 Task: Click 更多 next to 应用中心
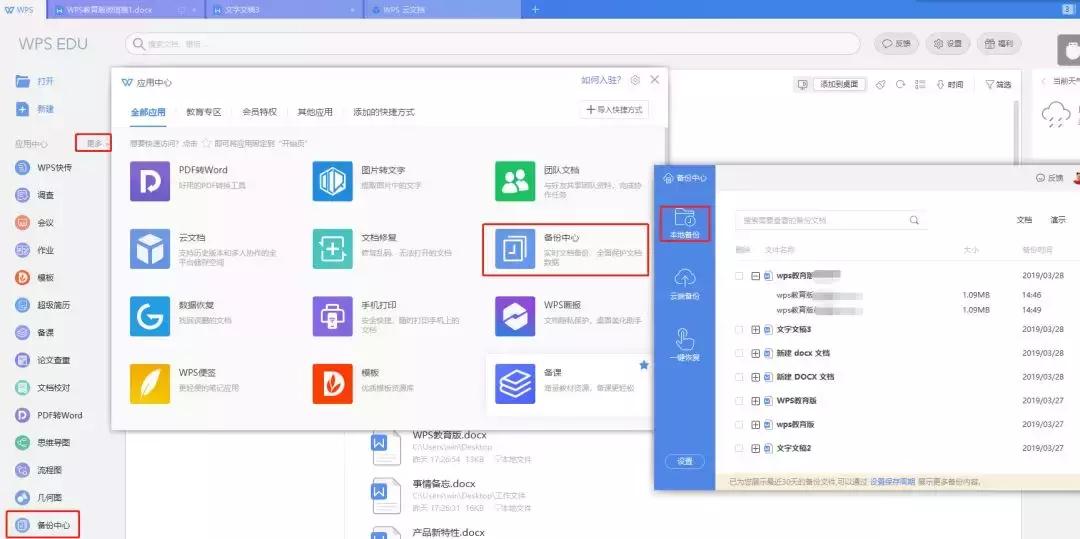[x=94, y=143]
